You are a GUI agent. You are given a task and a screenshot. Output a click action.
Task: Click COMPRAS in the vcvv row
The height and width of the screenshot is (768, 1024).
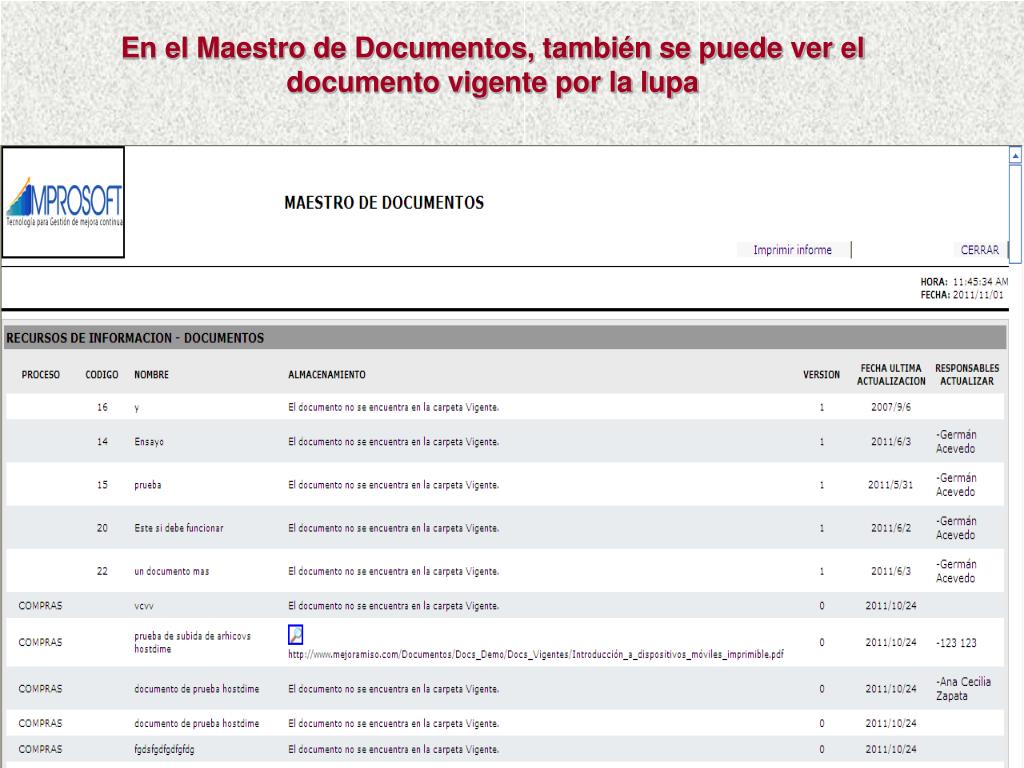pos(40,606)
